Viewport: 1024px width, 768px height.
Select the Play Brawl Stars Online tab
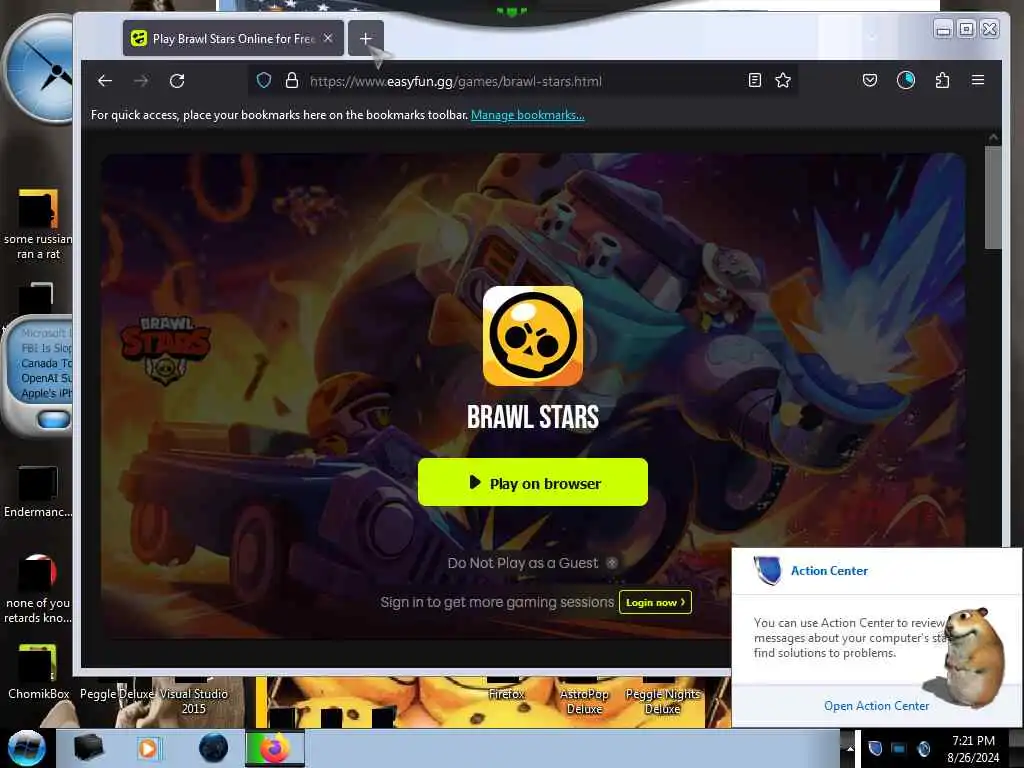232,39
